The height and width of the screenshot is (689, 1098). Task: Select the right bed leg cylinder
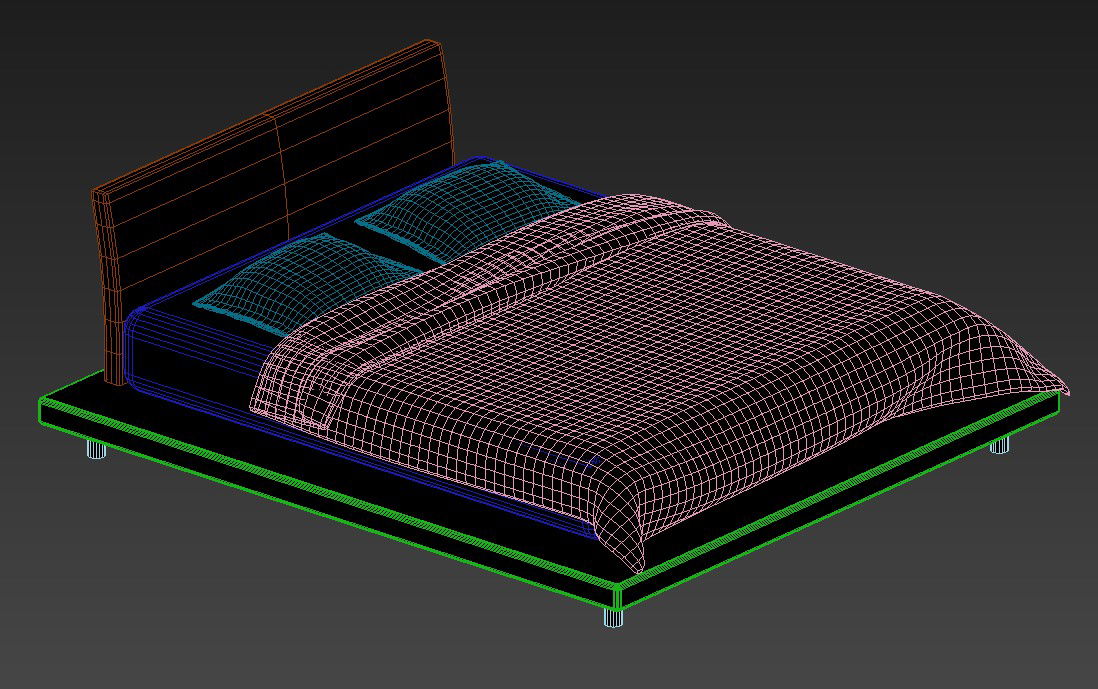[999, 445]
